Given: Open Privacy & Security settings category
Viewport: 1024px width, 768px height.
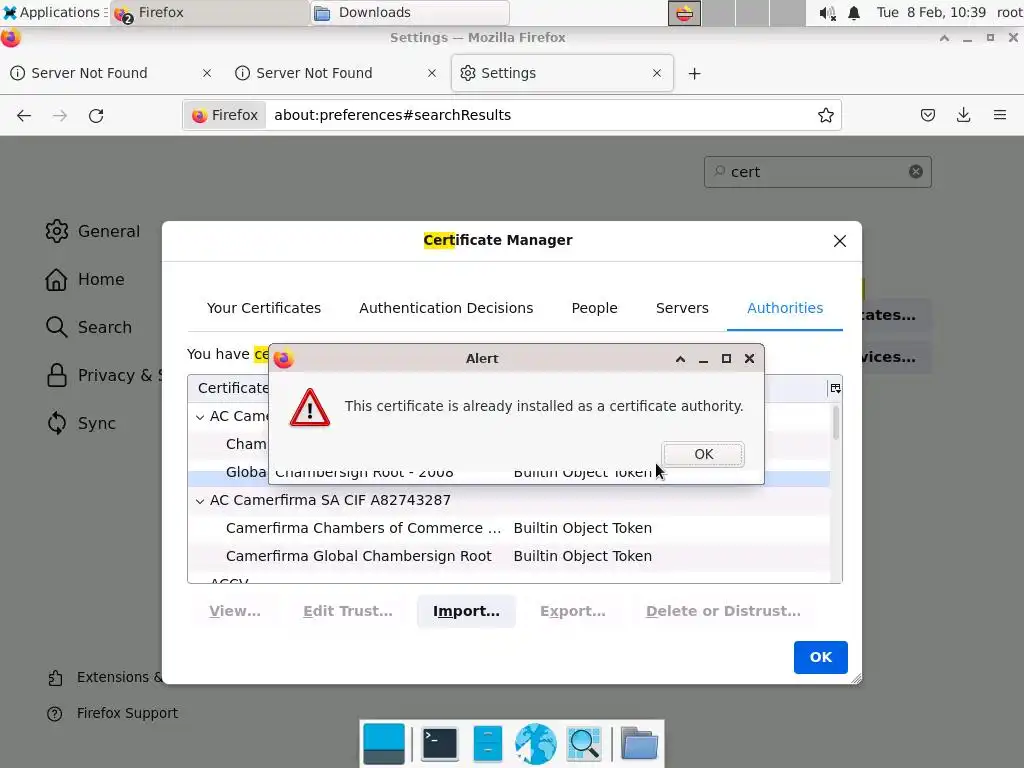Looking at the screenshot, I should click(103, 376).
